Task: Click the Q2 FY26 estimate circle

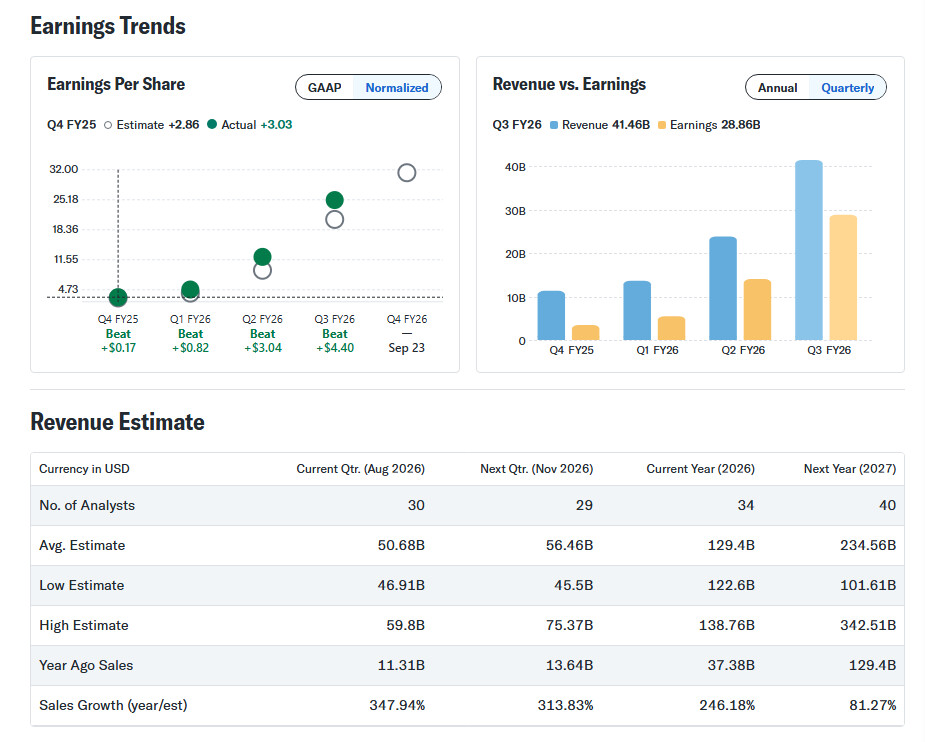Action: 262,271
